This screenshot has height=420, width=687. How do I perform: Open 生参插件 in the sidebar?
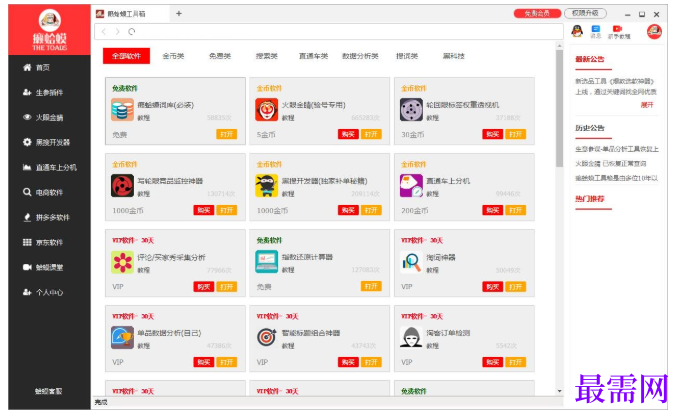click(x=43, y=92)
